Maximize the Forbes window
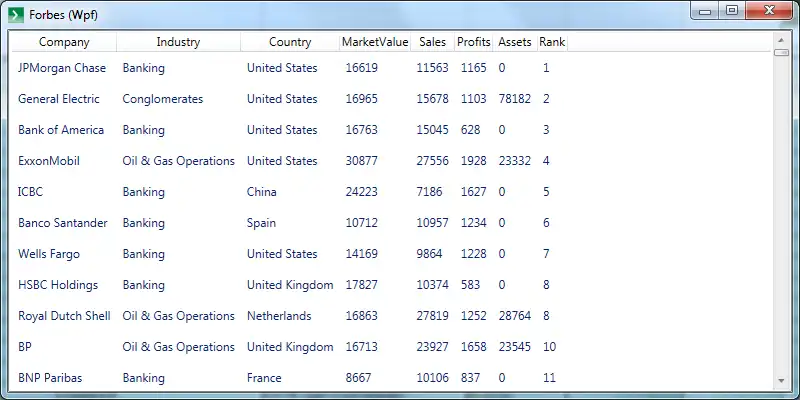This screenshot has width=800, height=400. click(732, 11)
